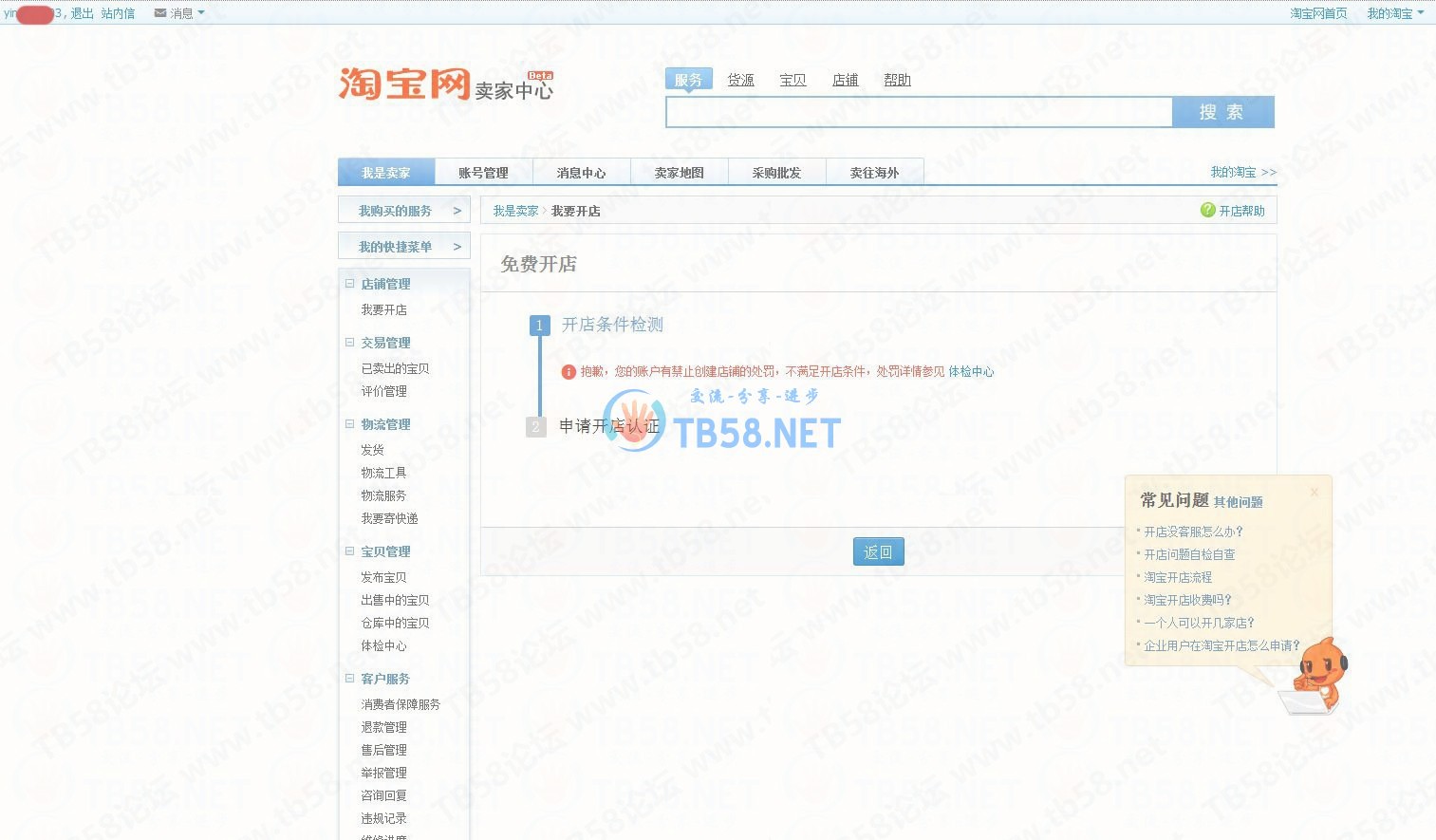The height and width of the screenshot is (840, 1436).
Task: Open the 账号管理 navigation tab
Action: tap(484, 172)
